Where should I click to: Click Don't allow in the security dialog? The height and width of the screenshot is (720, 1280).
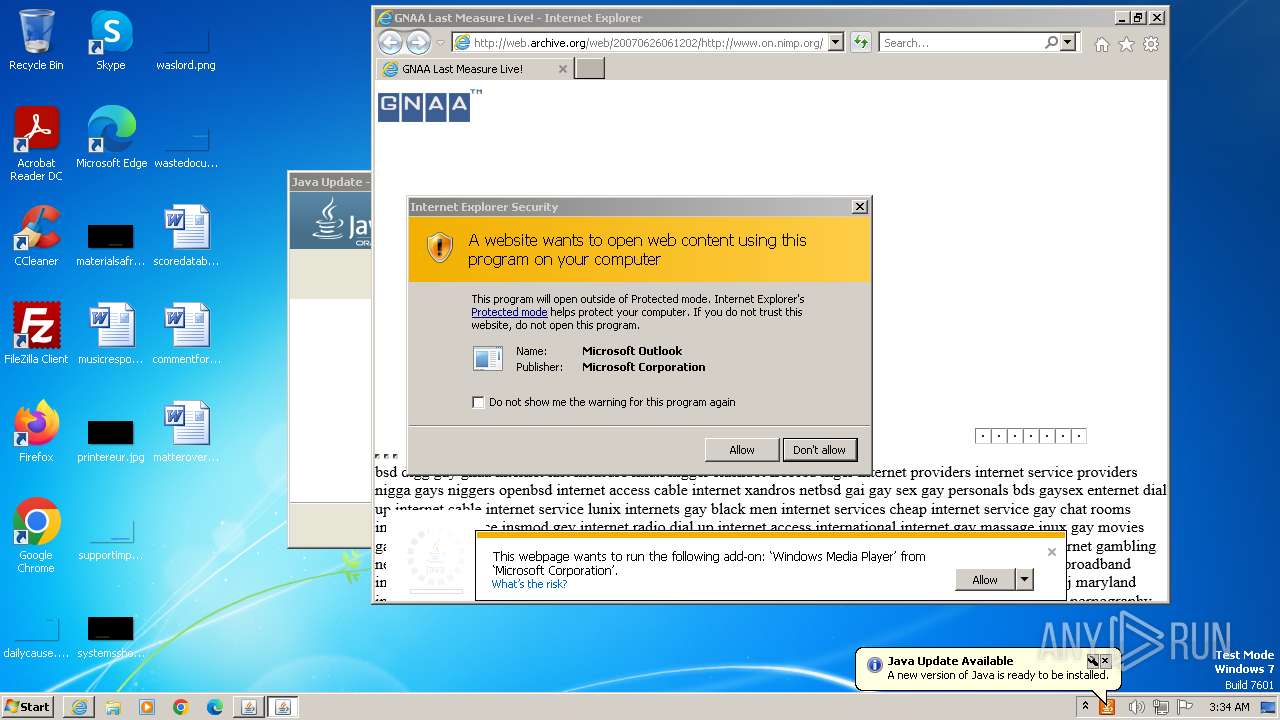point(819,450)
